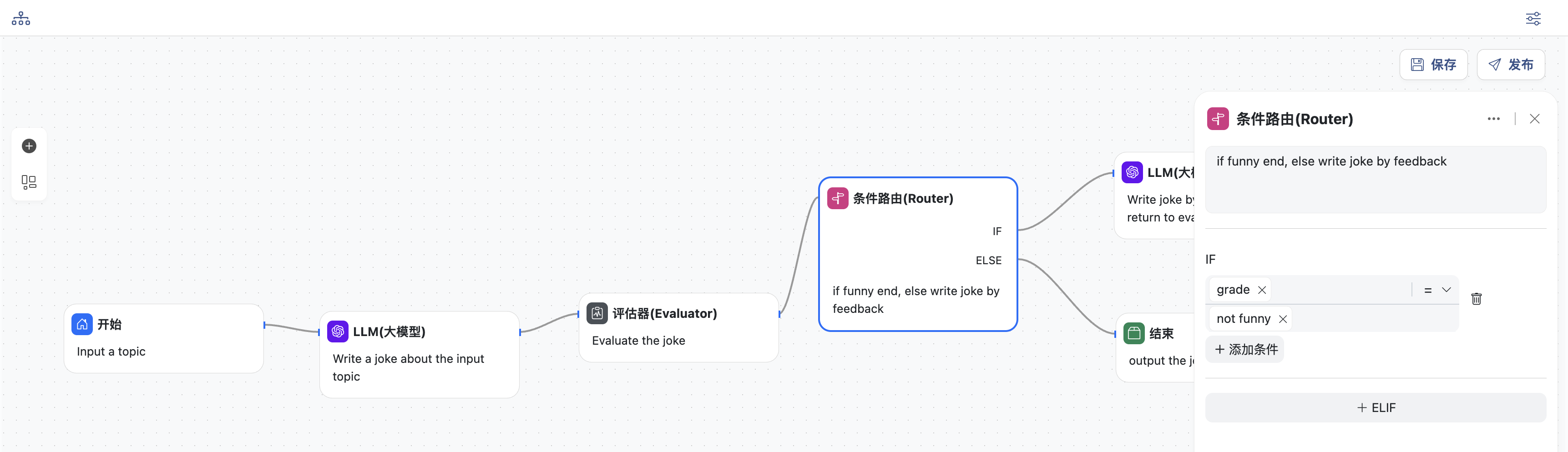Click the End node green icon
The width and height of the screenshot is (1568, 452).
pos(1133,333)
